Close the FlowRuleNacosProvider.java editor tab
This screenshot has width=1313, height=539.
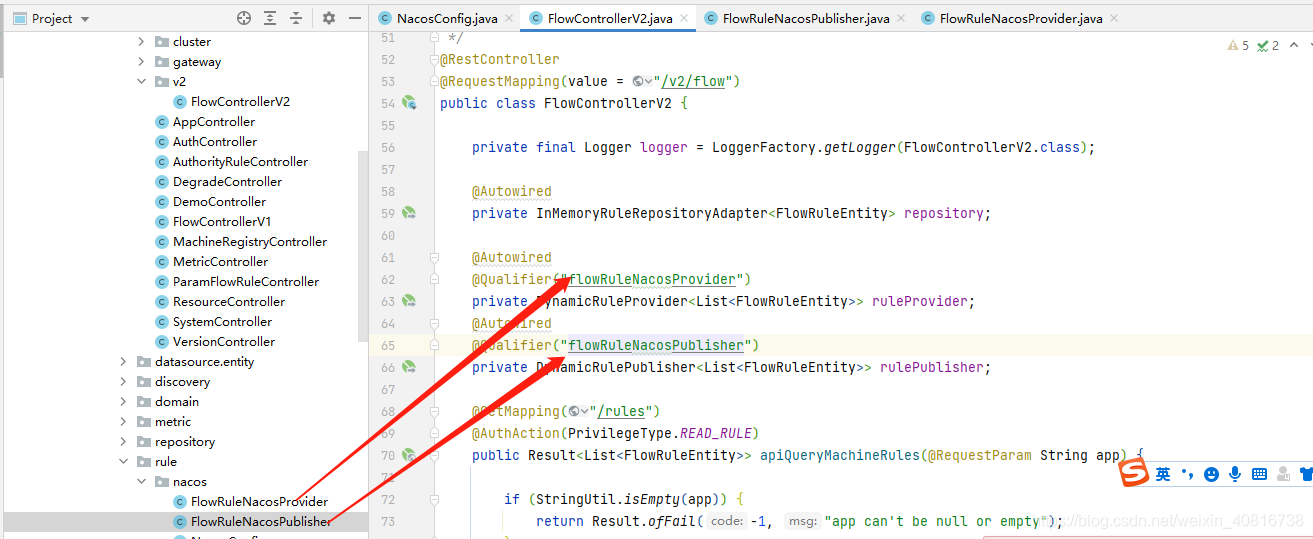1114,18
